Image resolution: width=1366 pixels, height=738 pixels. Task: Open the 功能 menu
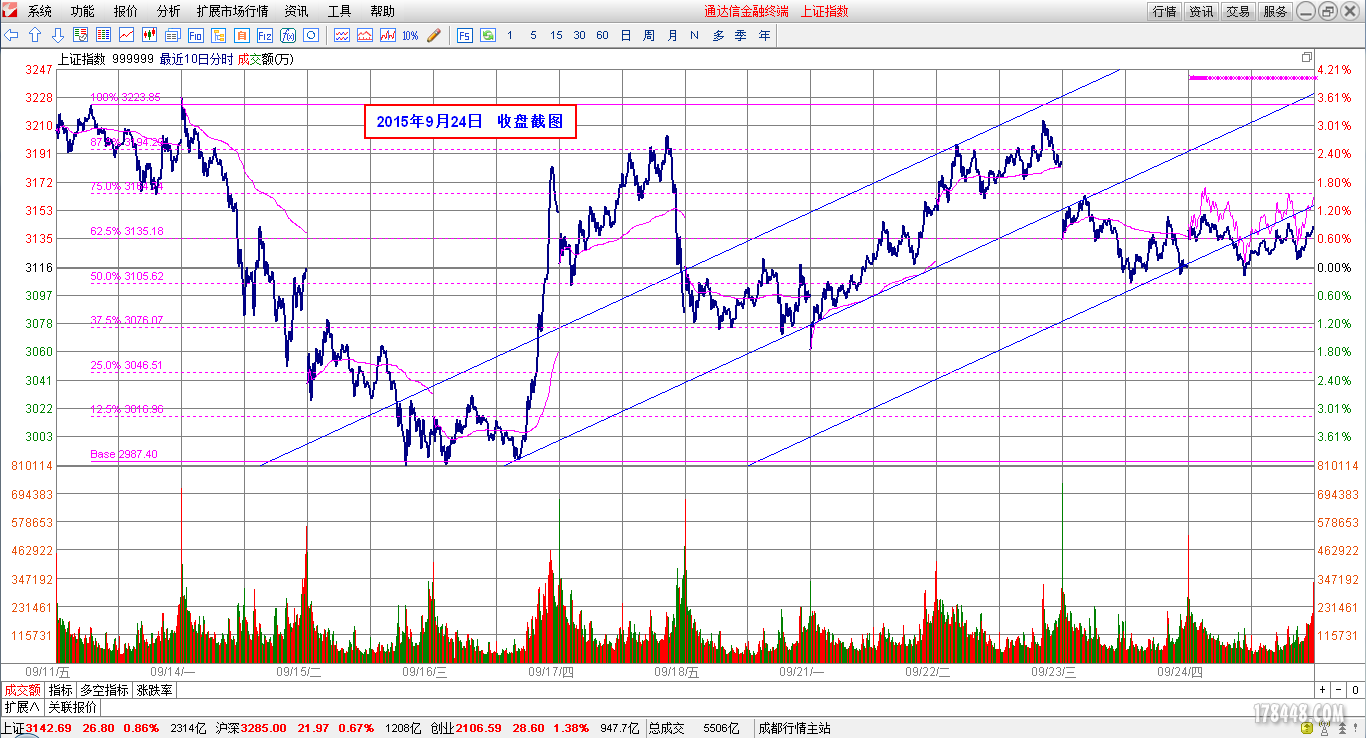point(83,11)
